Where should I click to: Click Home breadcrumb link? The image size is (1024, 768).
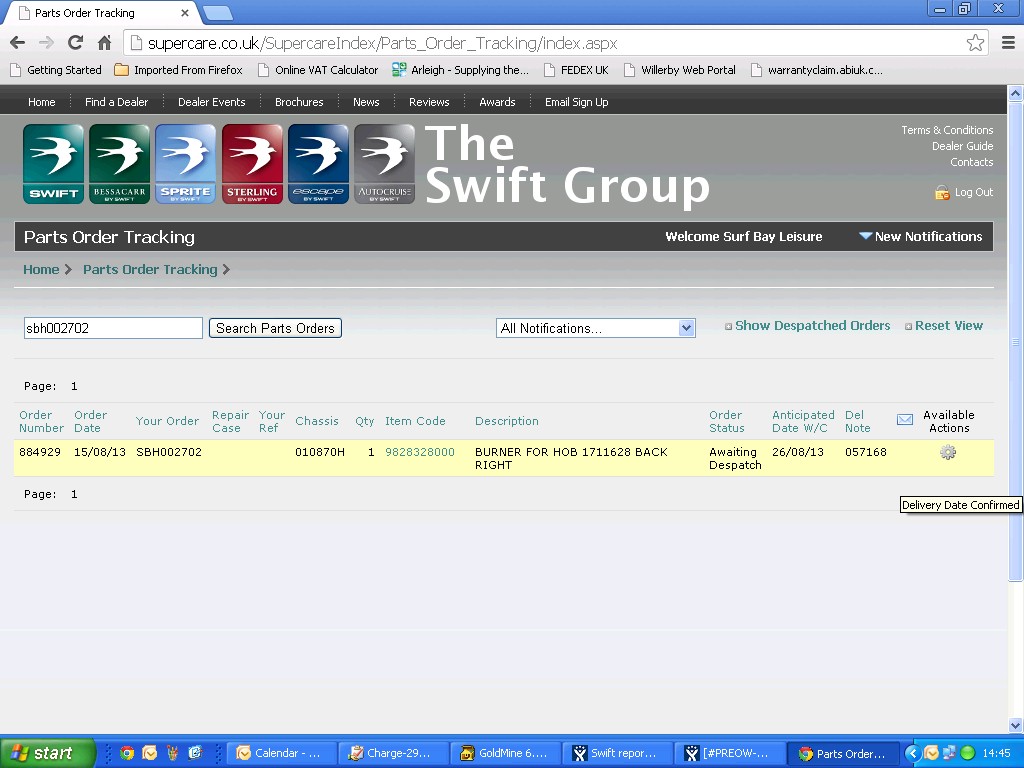pyautogui.click(x=41, y=269)
